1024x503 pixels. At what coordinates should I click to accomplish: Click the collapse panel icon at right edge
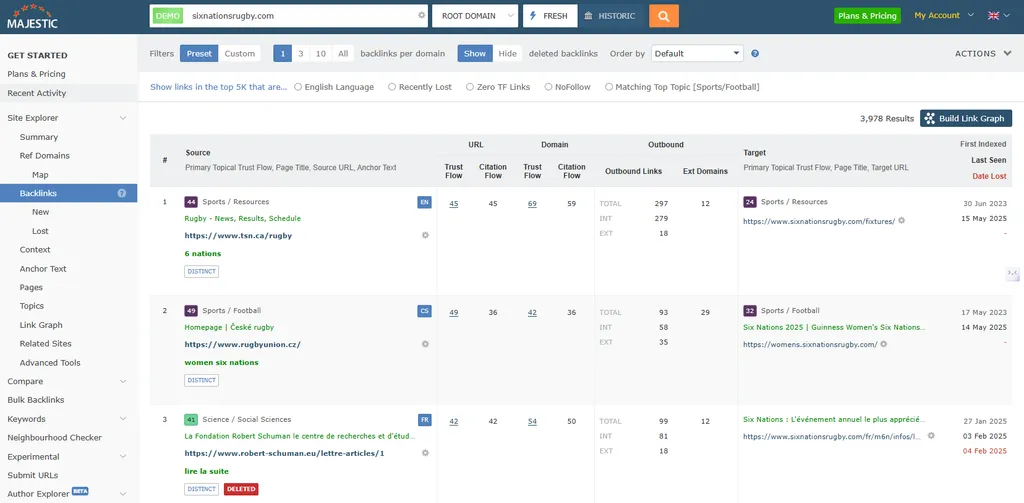(x=1012, y=273)
